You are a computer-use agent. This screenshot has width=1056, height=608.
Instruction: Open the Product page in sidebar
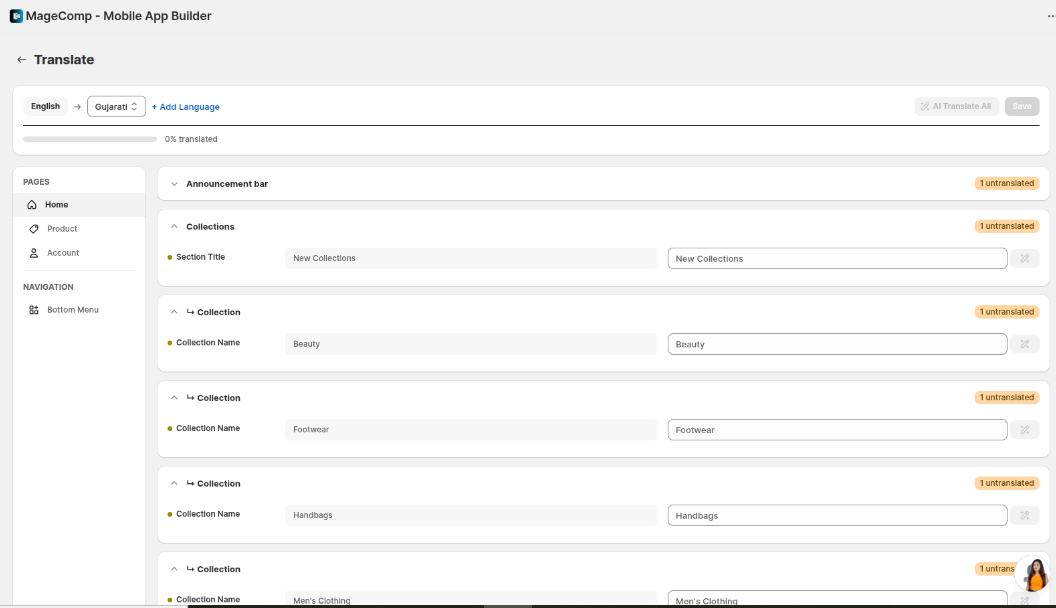(61, 229)
